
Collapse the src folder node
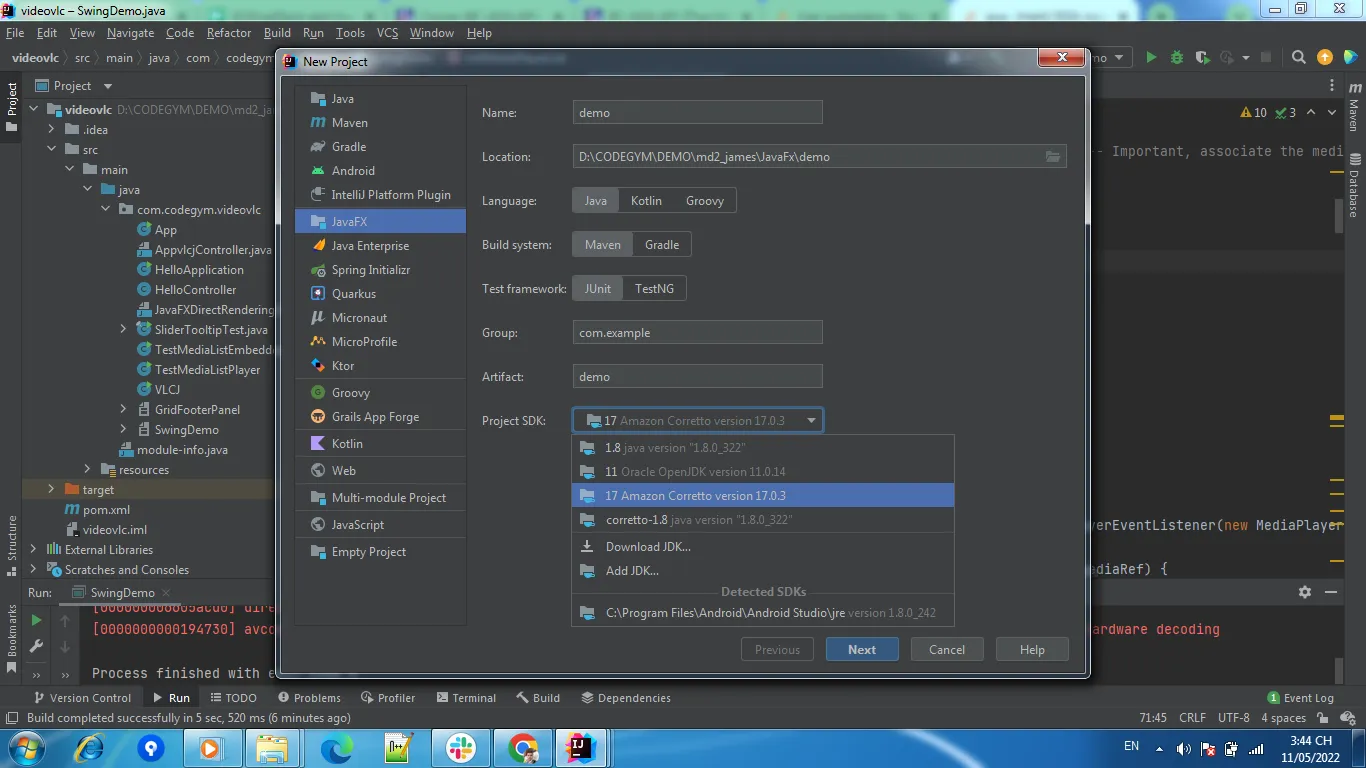click(x=51, y=150)
